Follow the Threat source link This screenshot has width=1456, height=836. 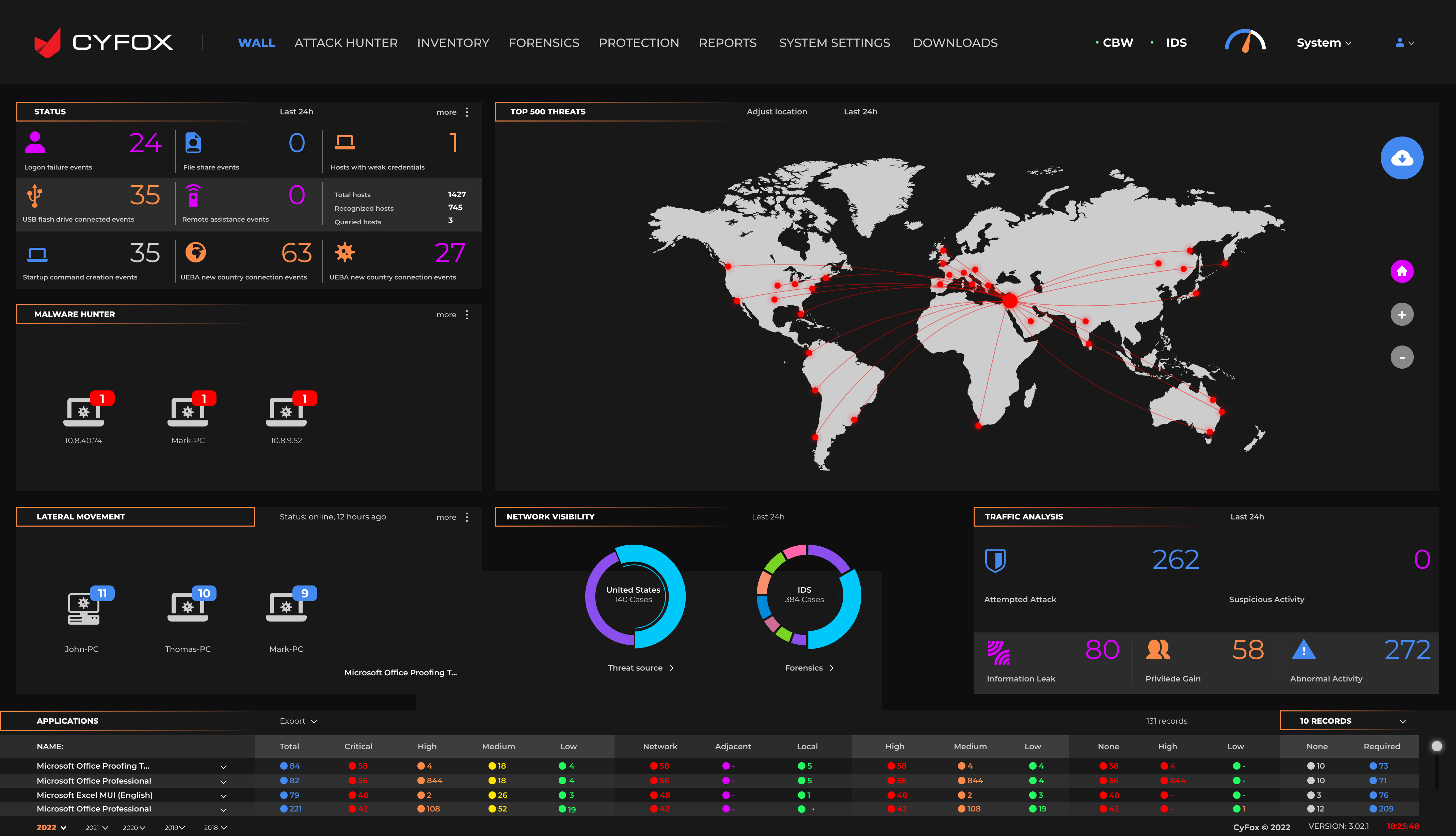[640, 668]
